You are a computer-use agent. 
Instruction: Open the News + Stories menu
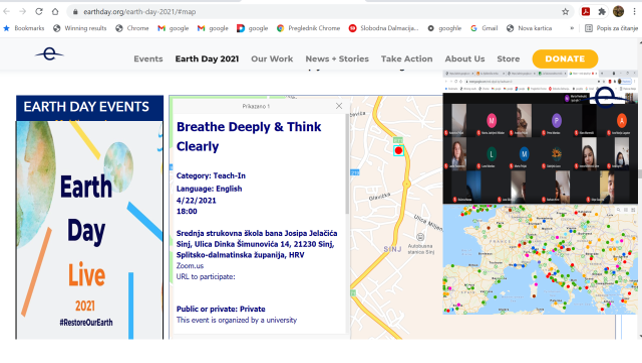[337, 59]
